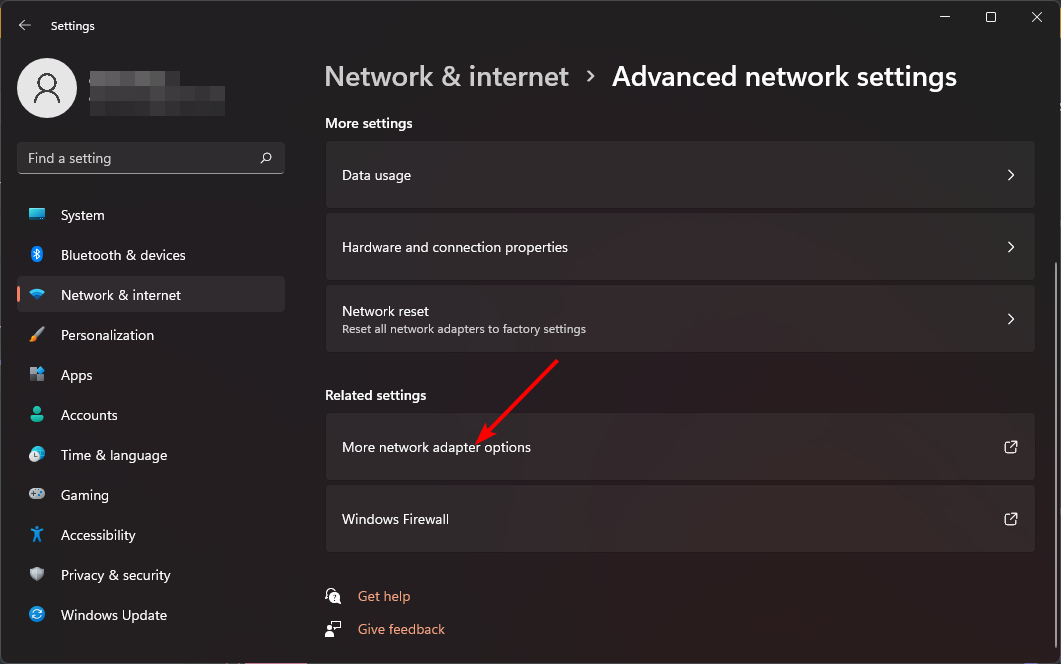Select the System sidebar icon
1061x664 pixels.
click(x=37, y=215)
